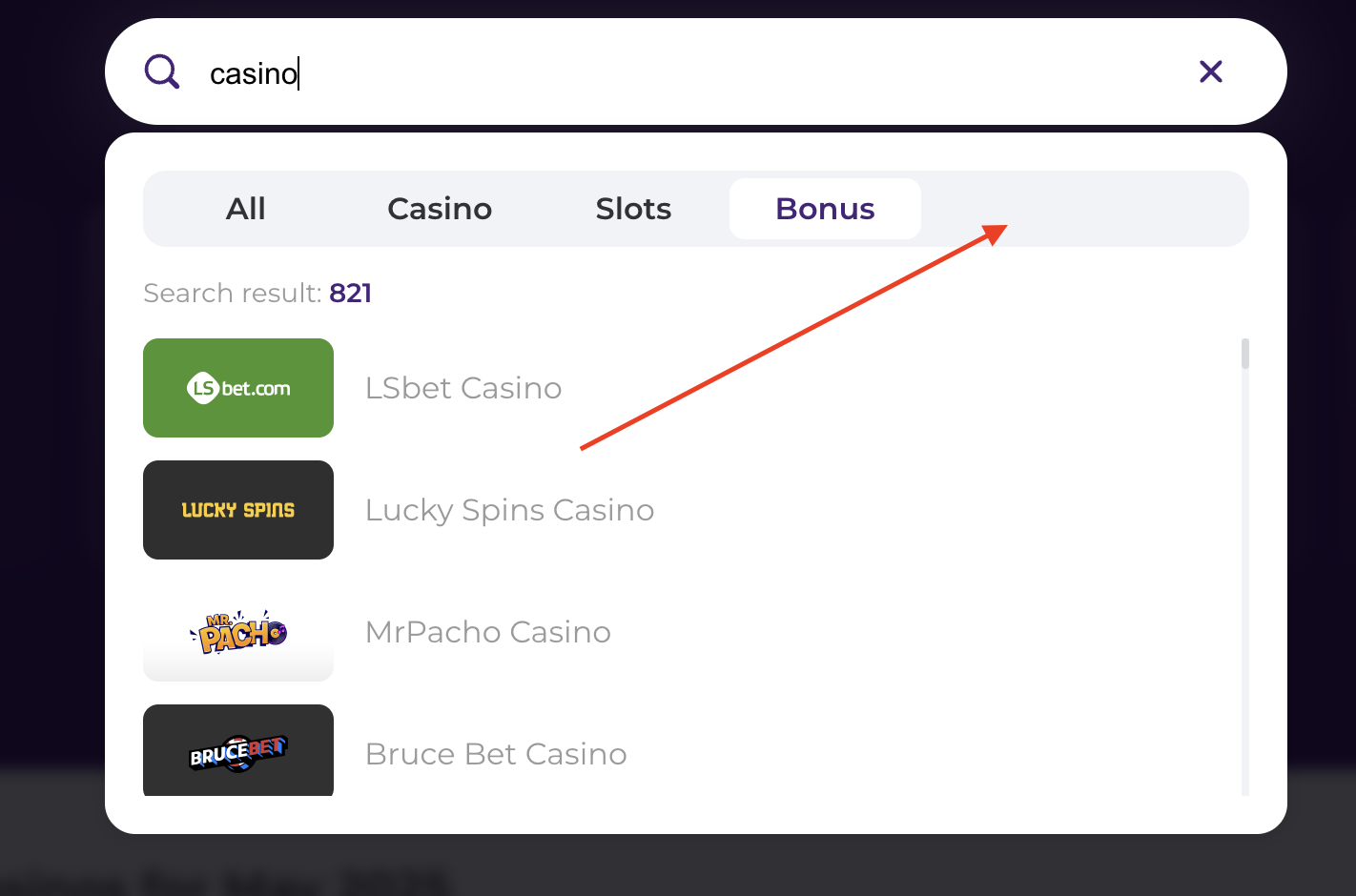
Task: Click the Lucky Spins logo thumbnail
Action: click(238, 510)
